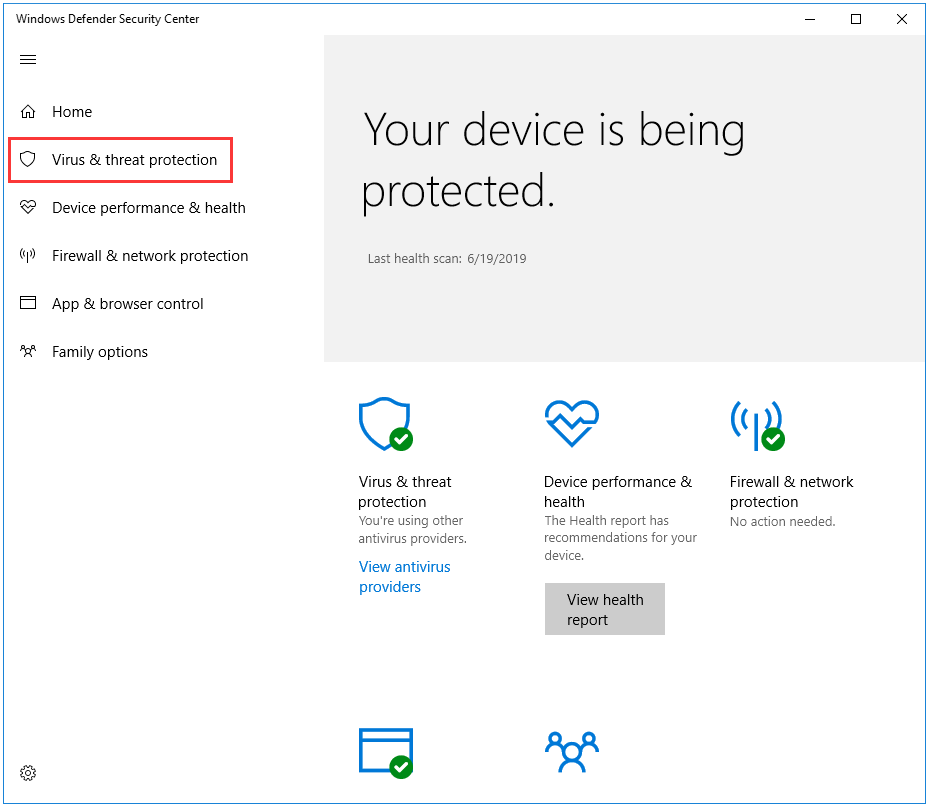Click the shield icon beside Virus & threat protection
The height and width of the screenshot is (806, 929).
click(x=28, y=159)
